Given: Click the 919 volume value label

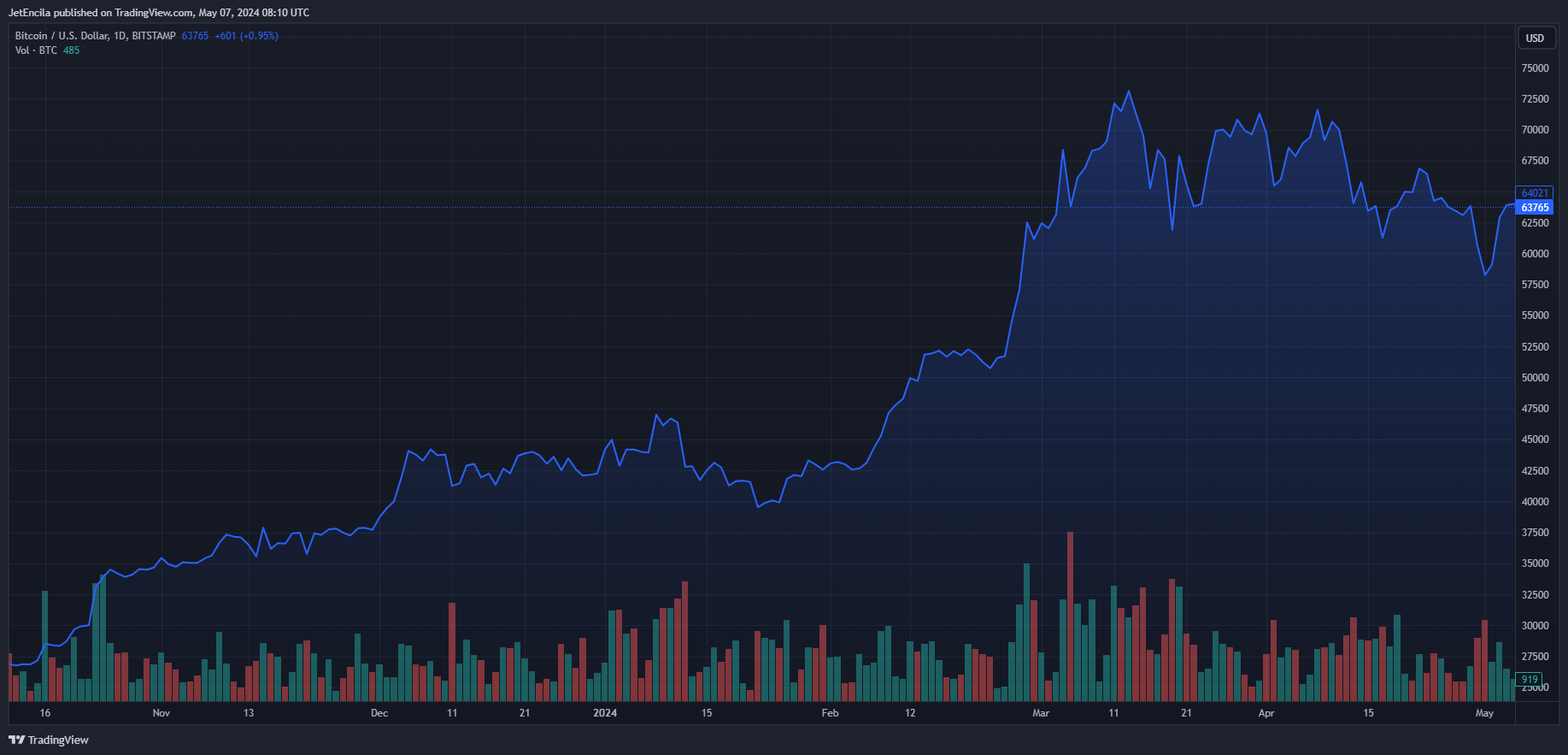Looking at the screenshot, I should [x=1530, y=680].
